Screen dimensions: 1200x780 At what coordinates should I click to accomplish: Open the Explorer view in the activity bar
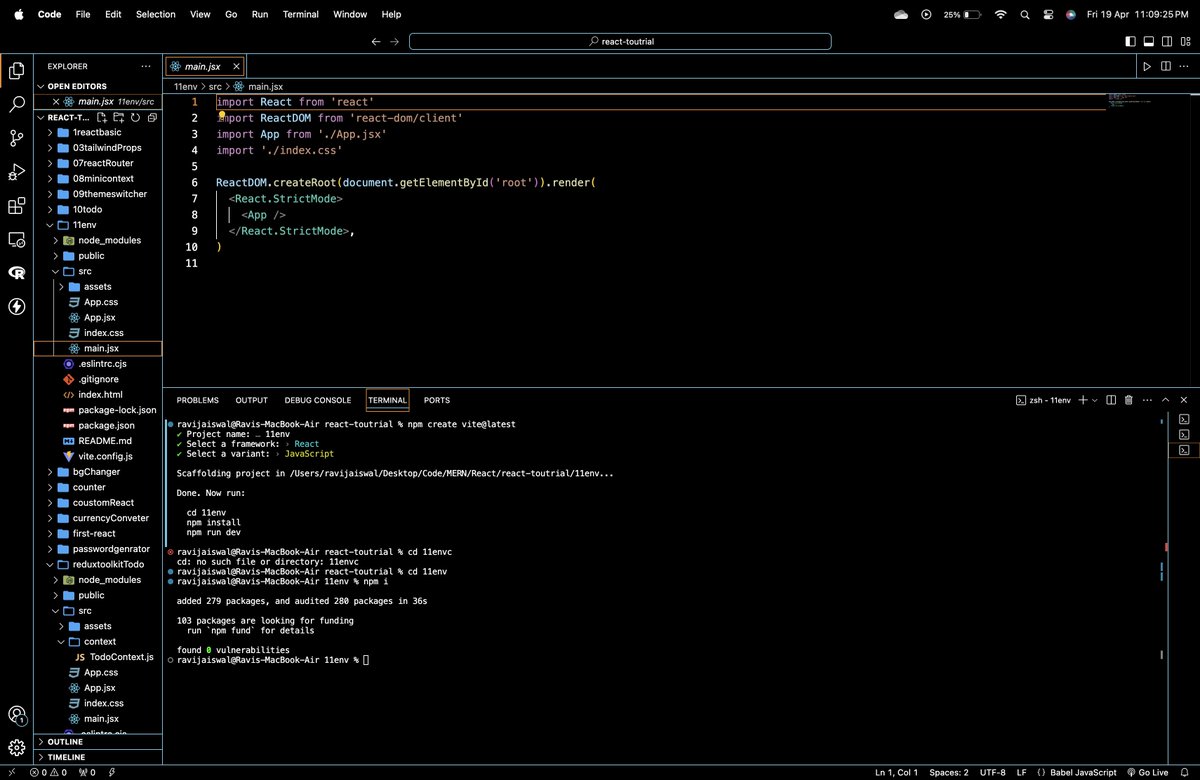point(16,70)
